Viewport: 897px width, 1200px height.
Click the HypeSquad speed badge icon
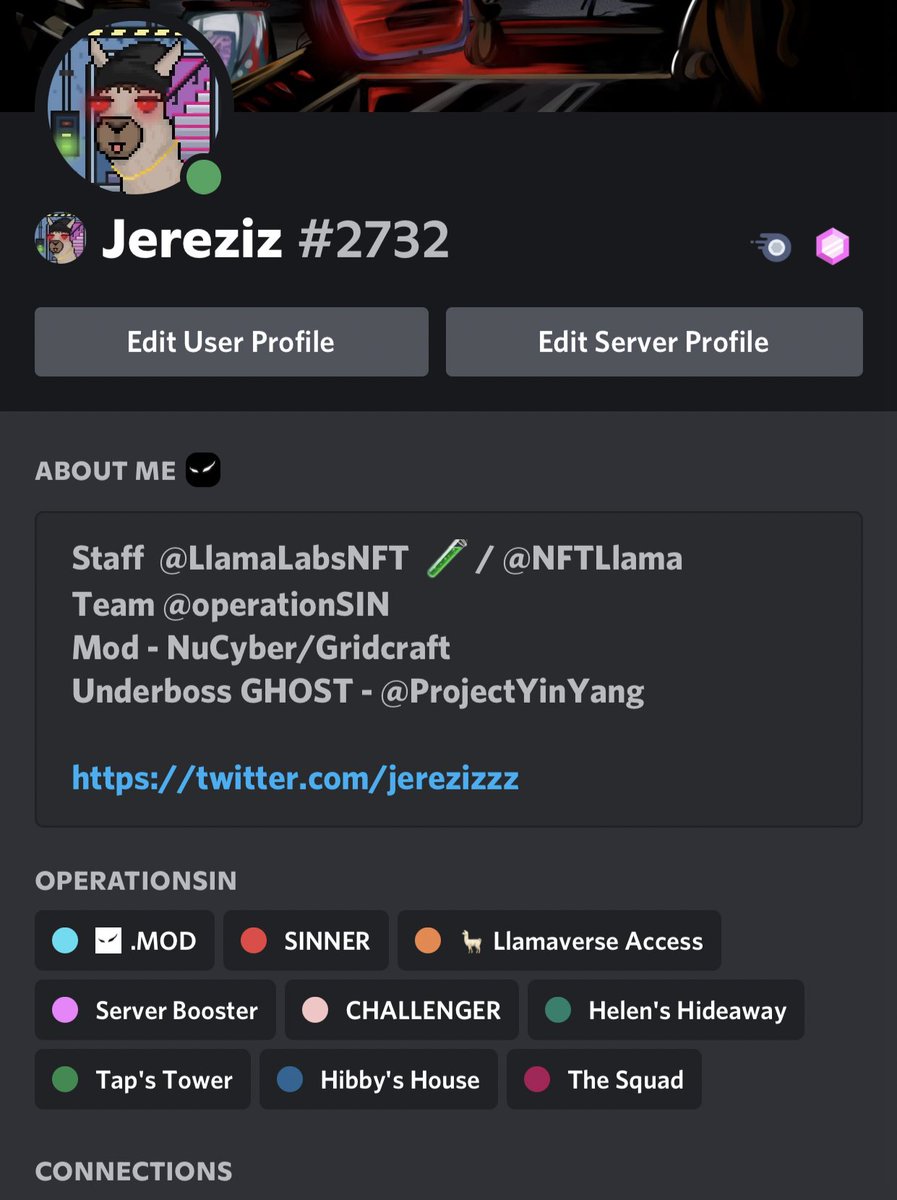771,247
